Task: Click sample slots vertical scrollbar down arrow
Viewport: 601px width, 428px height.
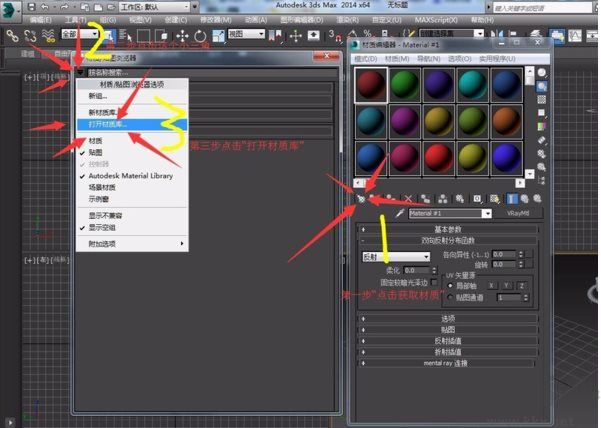Action: [x=529, y=174]
